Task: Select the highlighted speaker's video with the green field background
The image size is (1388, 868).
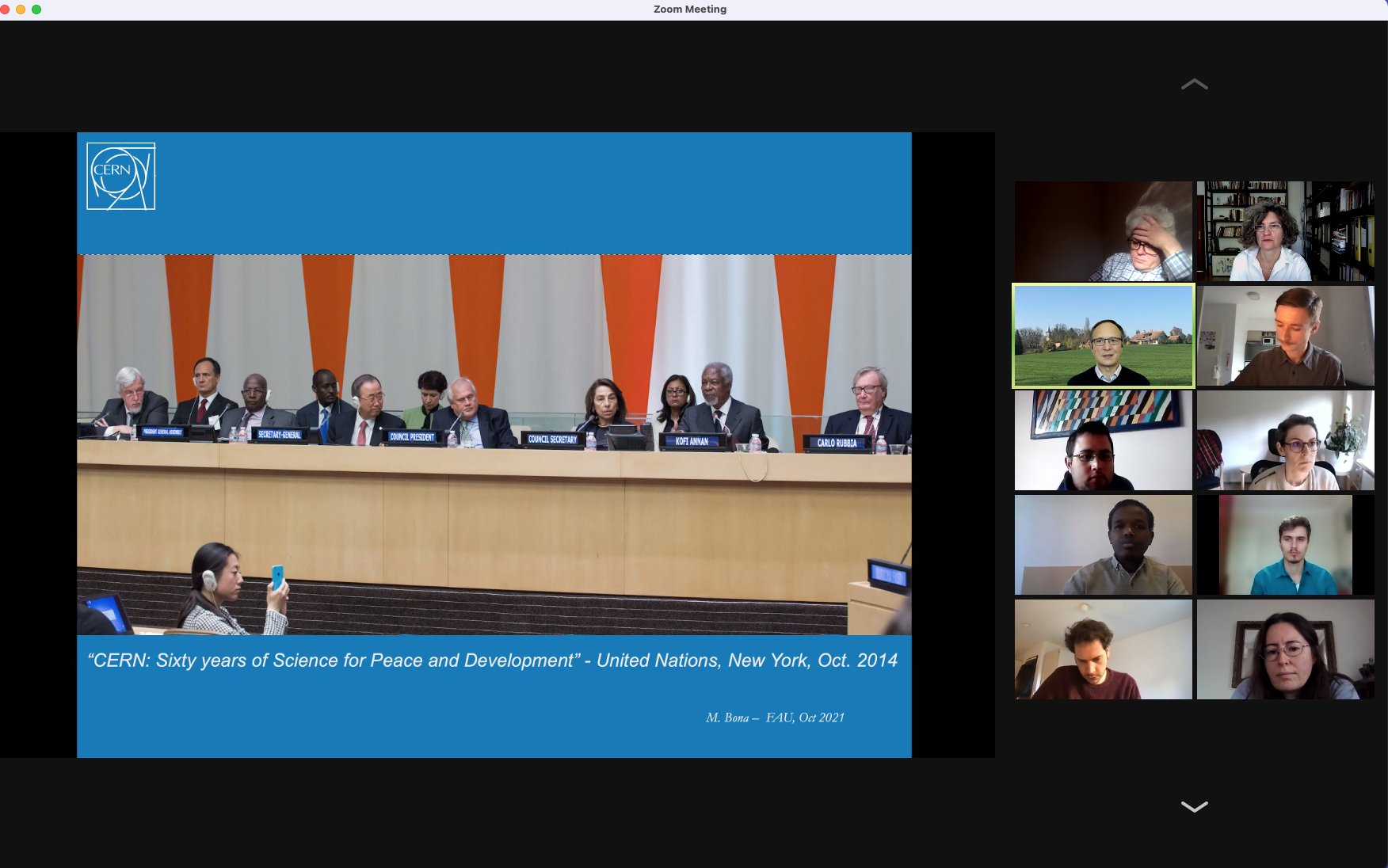Action: 1104,336
